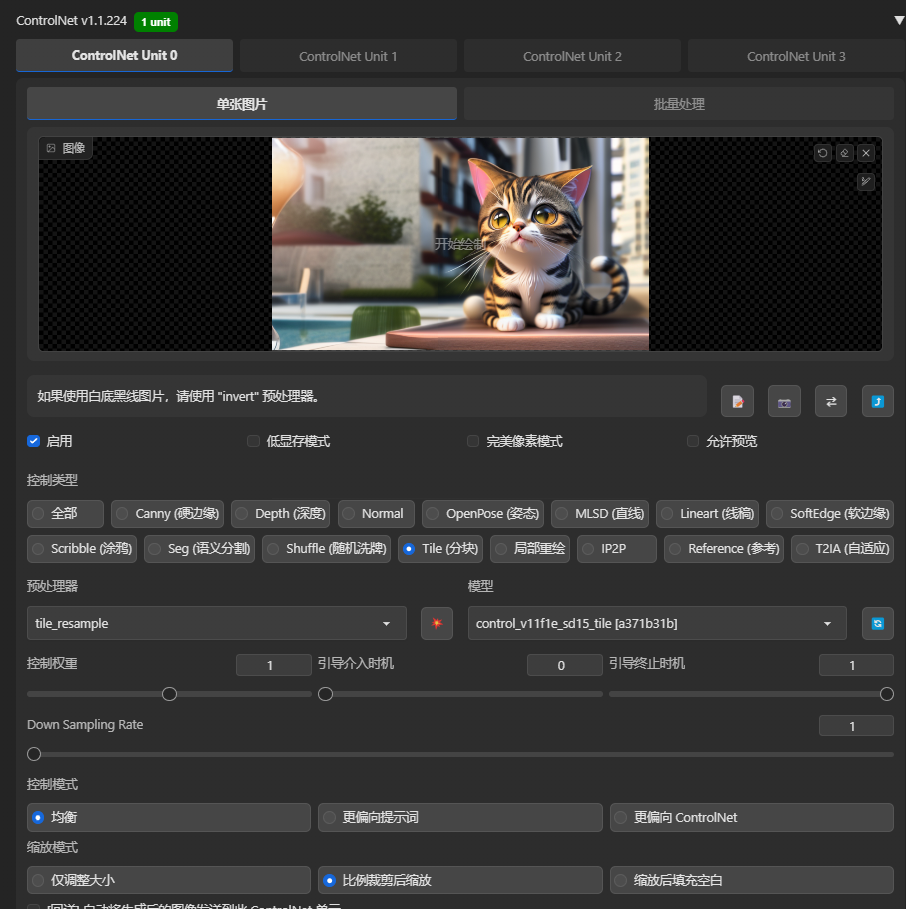
Task: Click the 引导介入时机 value input field
Action: [x=564, y=664]
